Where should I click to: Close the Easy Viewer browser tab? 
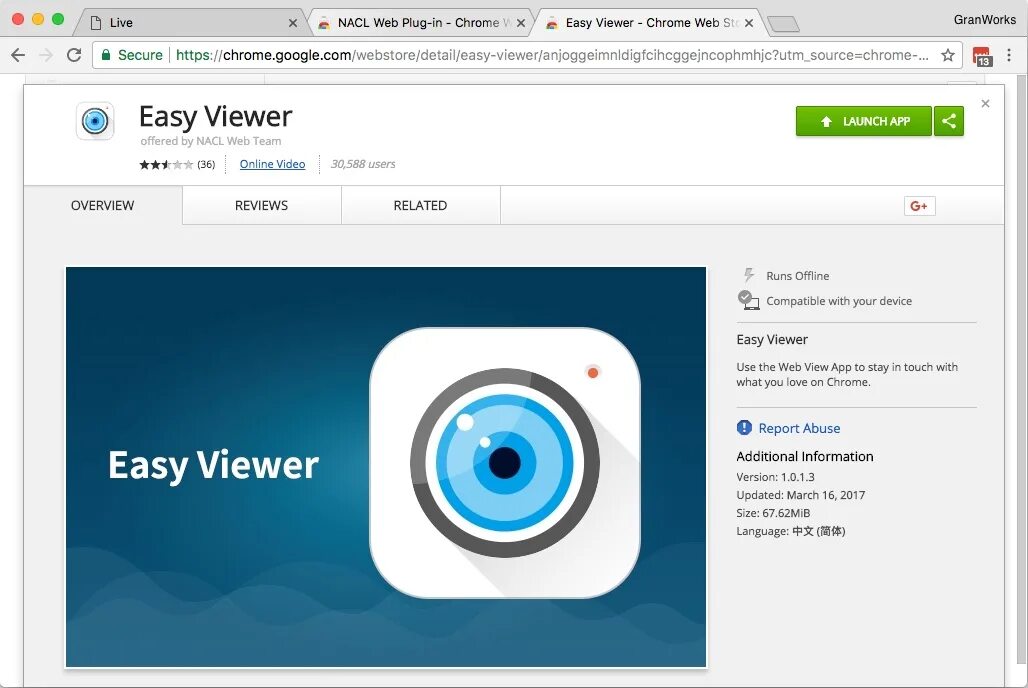749,23
